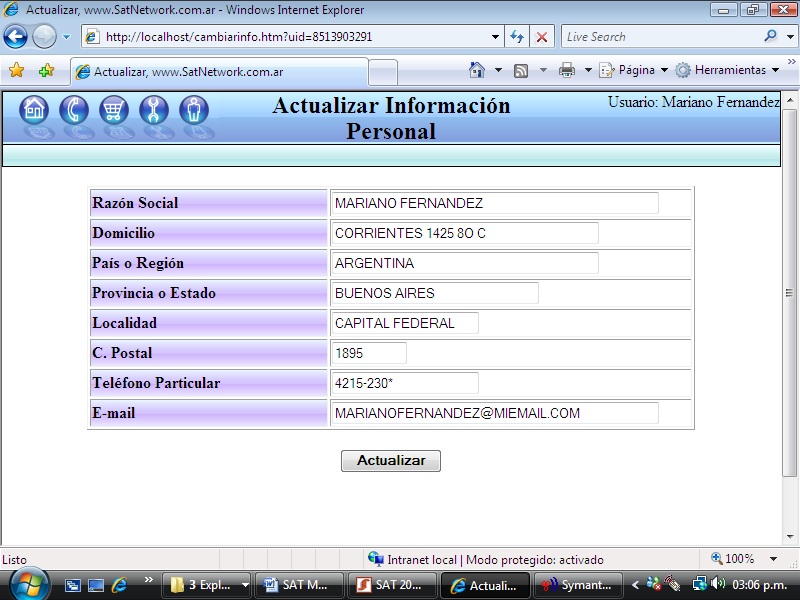The image size is (800, 600).
Task: Click the Razón Social text field
Action: coord(494,203)
